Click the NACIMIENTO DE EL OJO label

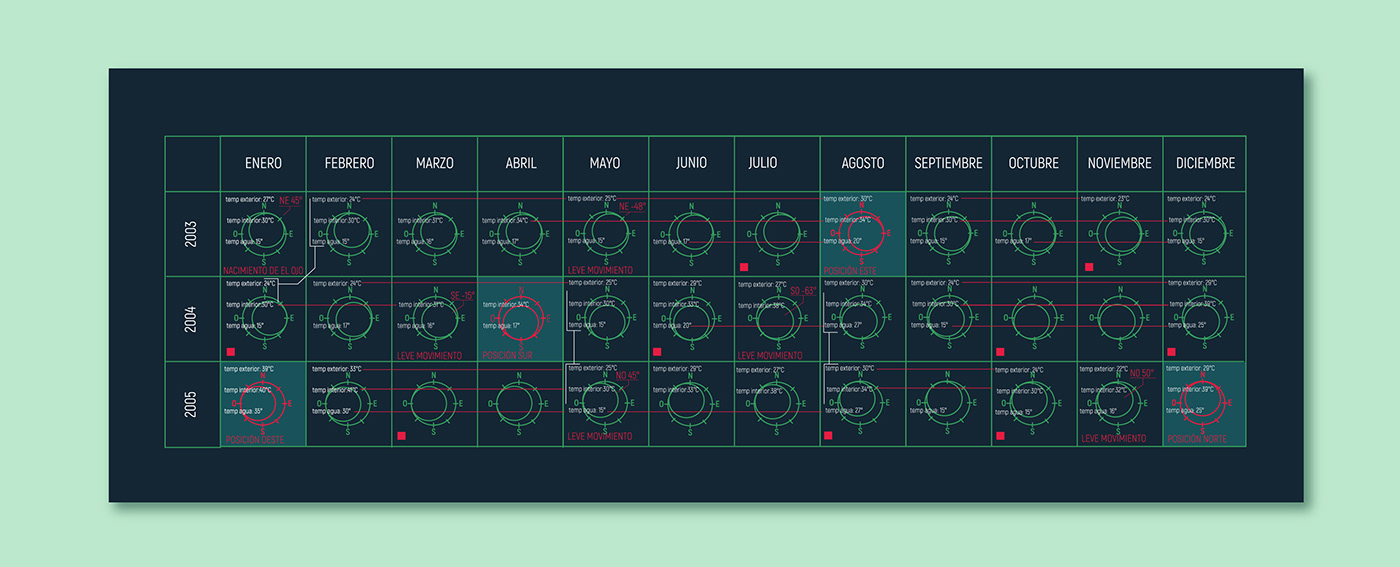263,271
